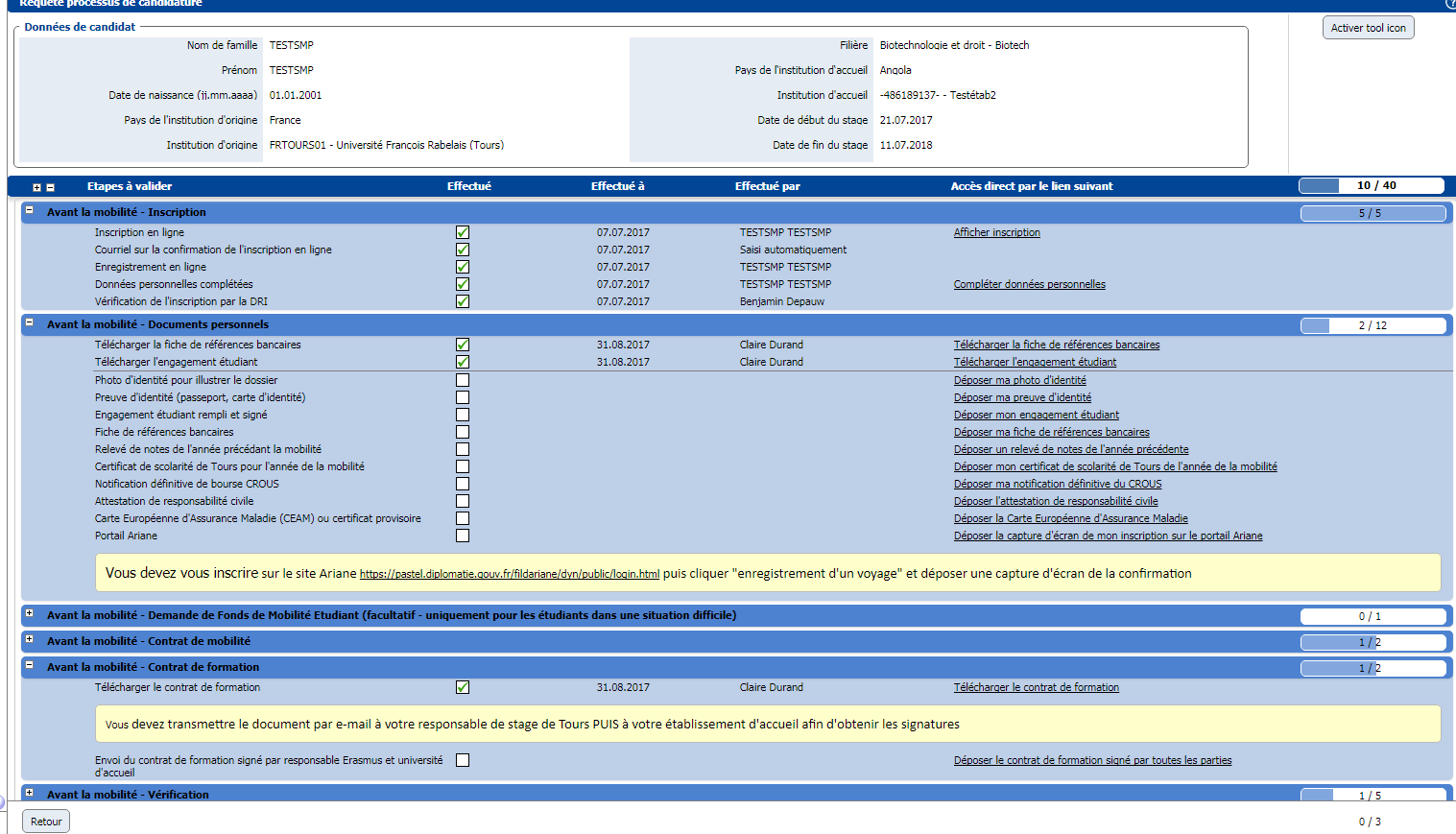The height and width of the screenshot is (834, 1456).
Task: Click the 'Effectué par' column header
Action: click(767, 186)
